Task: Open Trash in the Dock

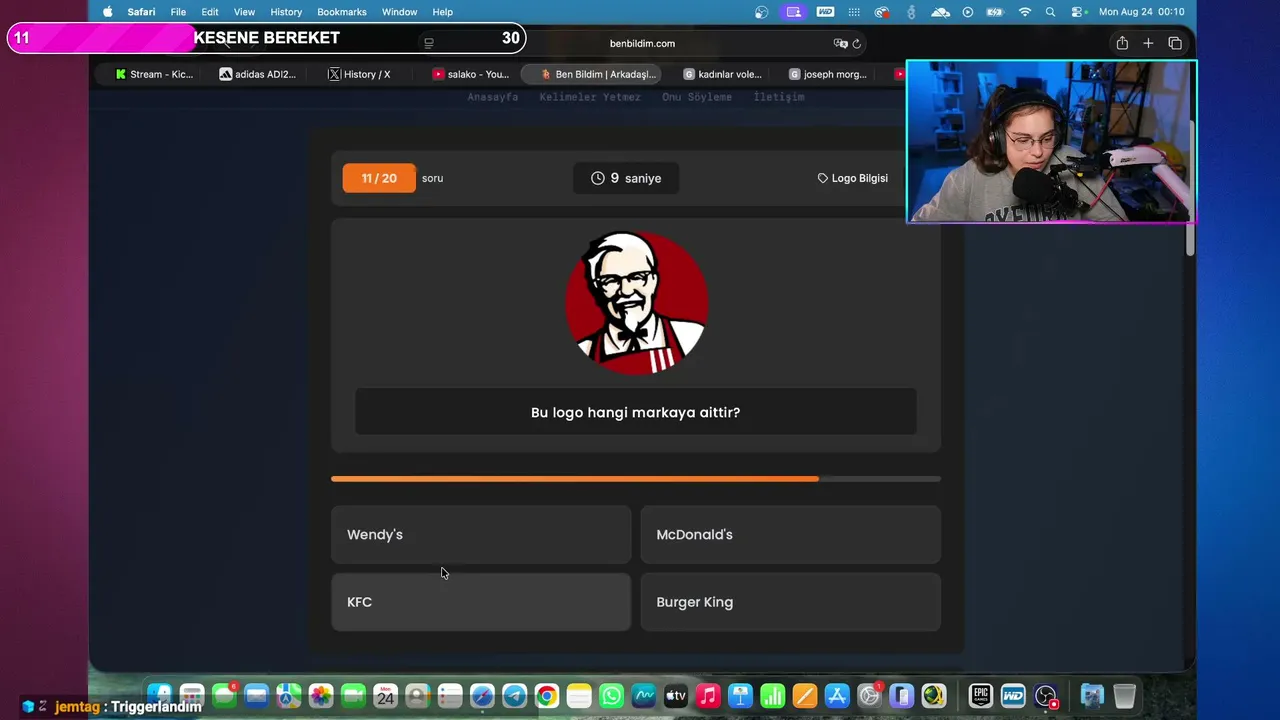Action: coord(1124,696)
